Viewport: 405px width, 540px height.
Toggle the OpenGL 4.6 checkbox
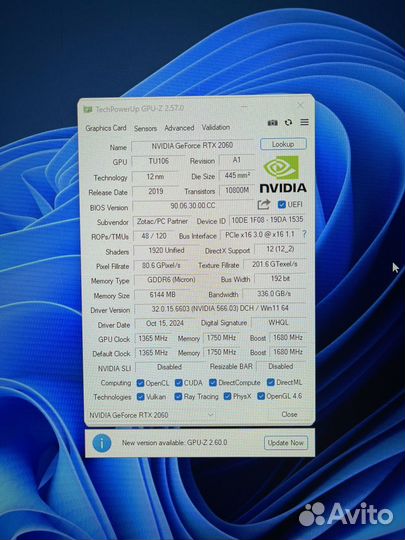tap(261, 396)
